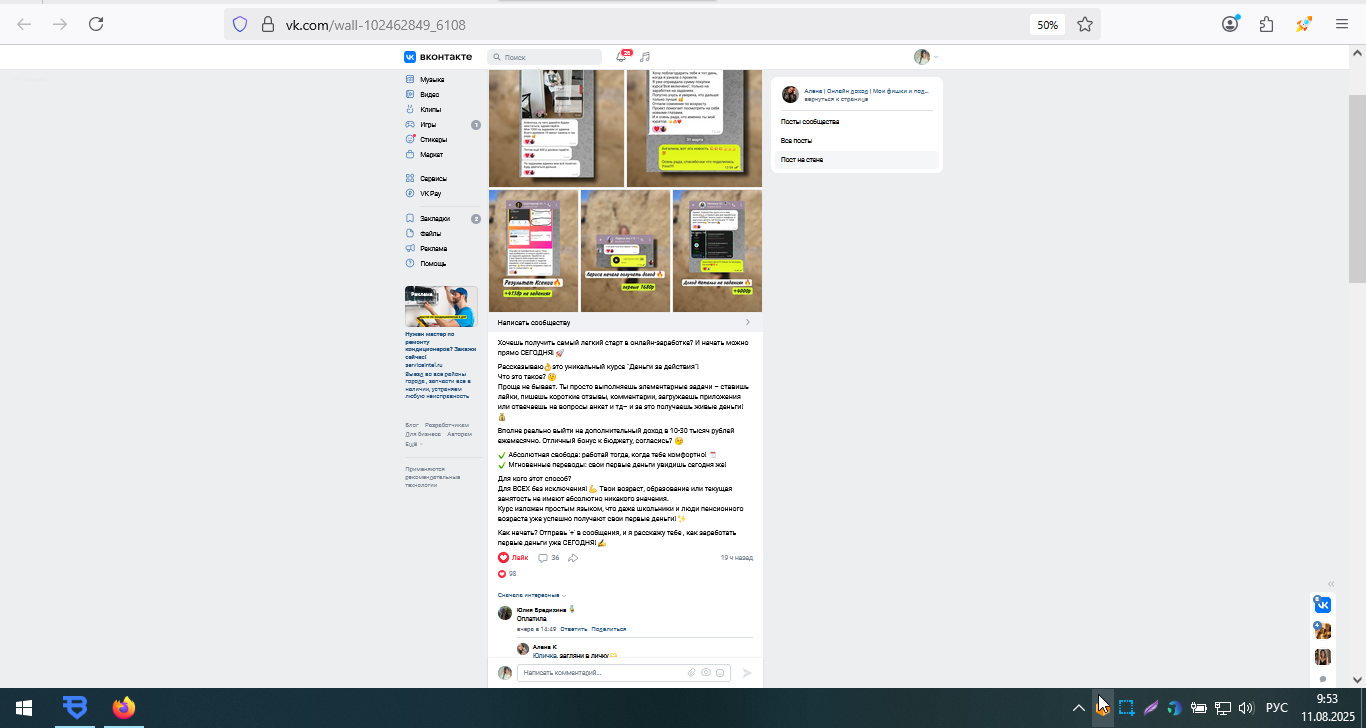Screen dimensions: 1366x728
Task: Open Лариса начала получать доход thumbnail
Action: pos(625,251)
